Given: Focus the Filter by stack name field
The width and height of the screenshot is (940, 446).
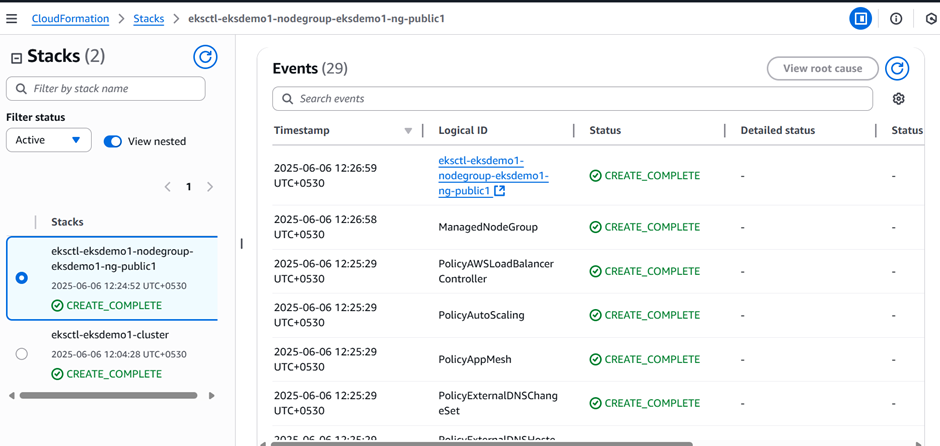Looking at the screenshot, I should [106, 89].
